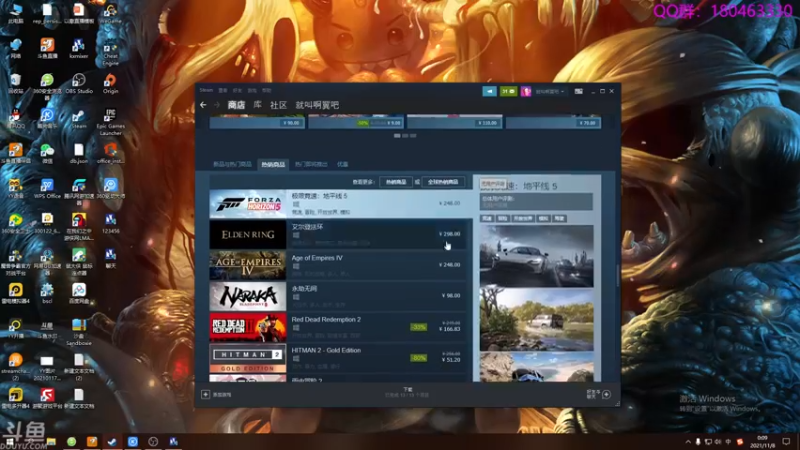800x450 pixels.
Task: Open 就叫啊賀吧 profile section
Action: (317, 105)
